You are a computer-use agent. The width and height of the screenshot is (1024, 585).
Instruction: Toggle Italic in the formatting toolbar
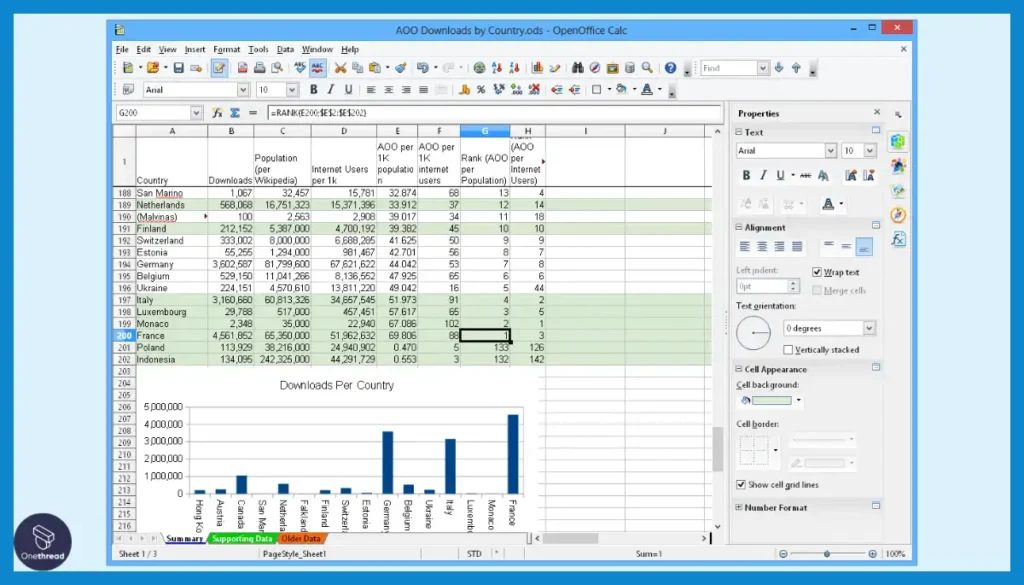[x=330, y=90]
